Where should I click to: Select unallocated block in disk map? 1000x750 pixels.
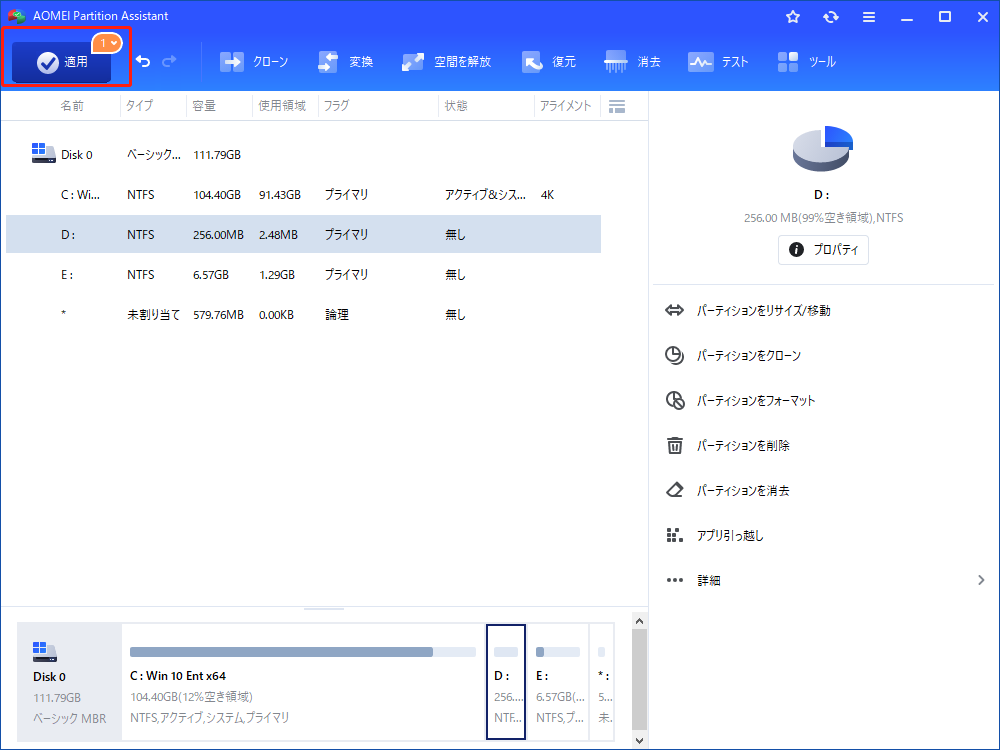click(x=602, y=682)
